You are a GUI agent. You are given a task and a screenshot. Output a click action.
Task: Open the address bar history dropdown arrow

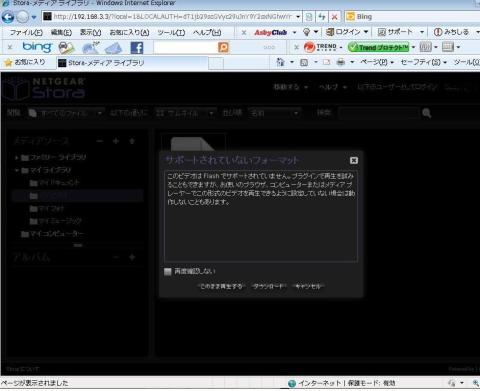(298, 17)
